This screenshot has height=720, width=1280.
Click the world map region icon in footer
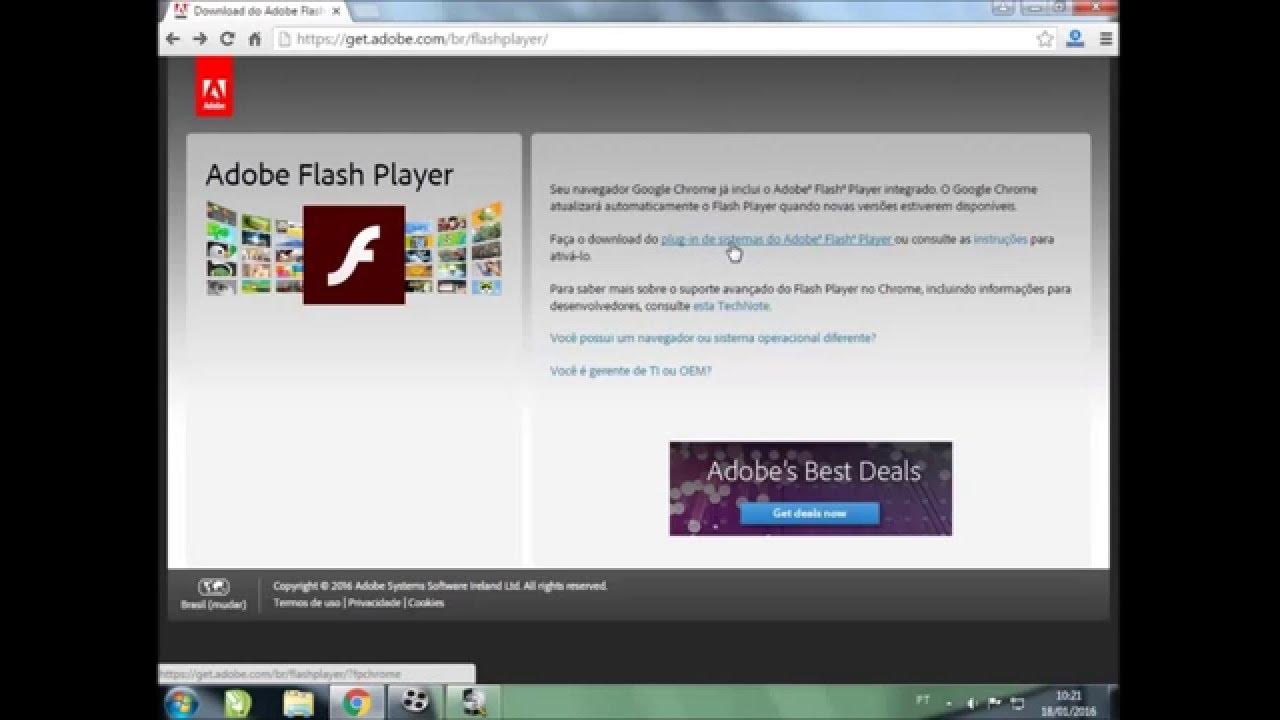pyautogui.click(x=214, y=587)
